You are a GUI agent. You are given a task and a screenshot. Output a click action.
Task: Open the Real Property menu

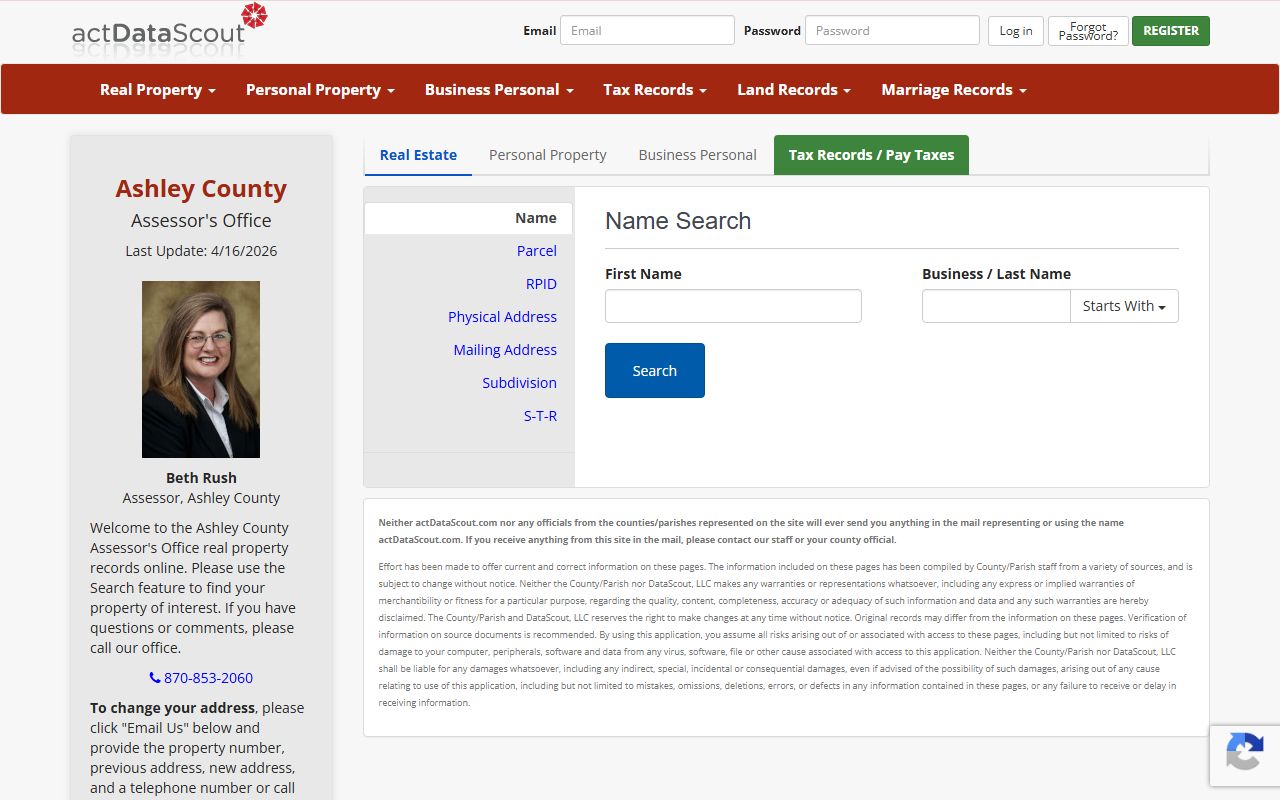(158, 89)
